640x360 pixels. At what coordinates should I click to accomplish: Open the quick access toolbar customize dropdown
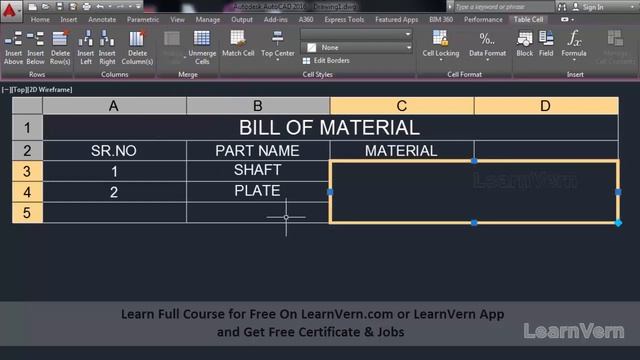[x=138, y=7]
